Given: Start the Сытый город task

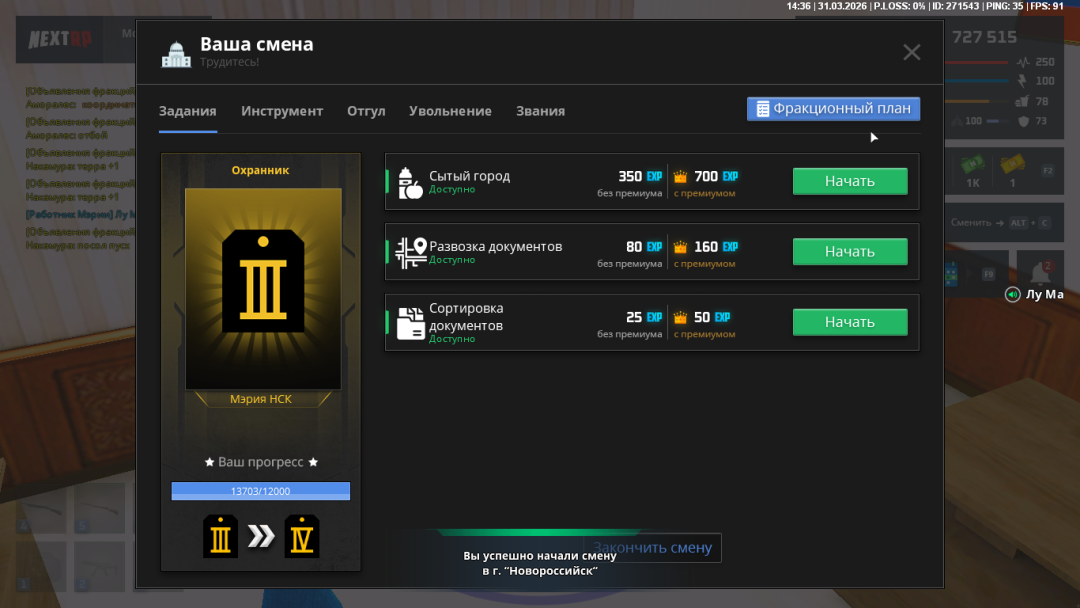Looking at the screenshot, I should click(x=849, y=181).
